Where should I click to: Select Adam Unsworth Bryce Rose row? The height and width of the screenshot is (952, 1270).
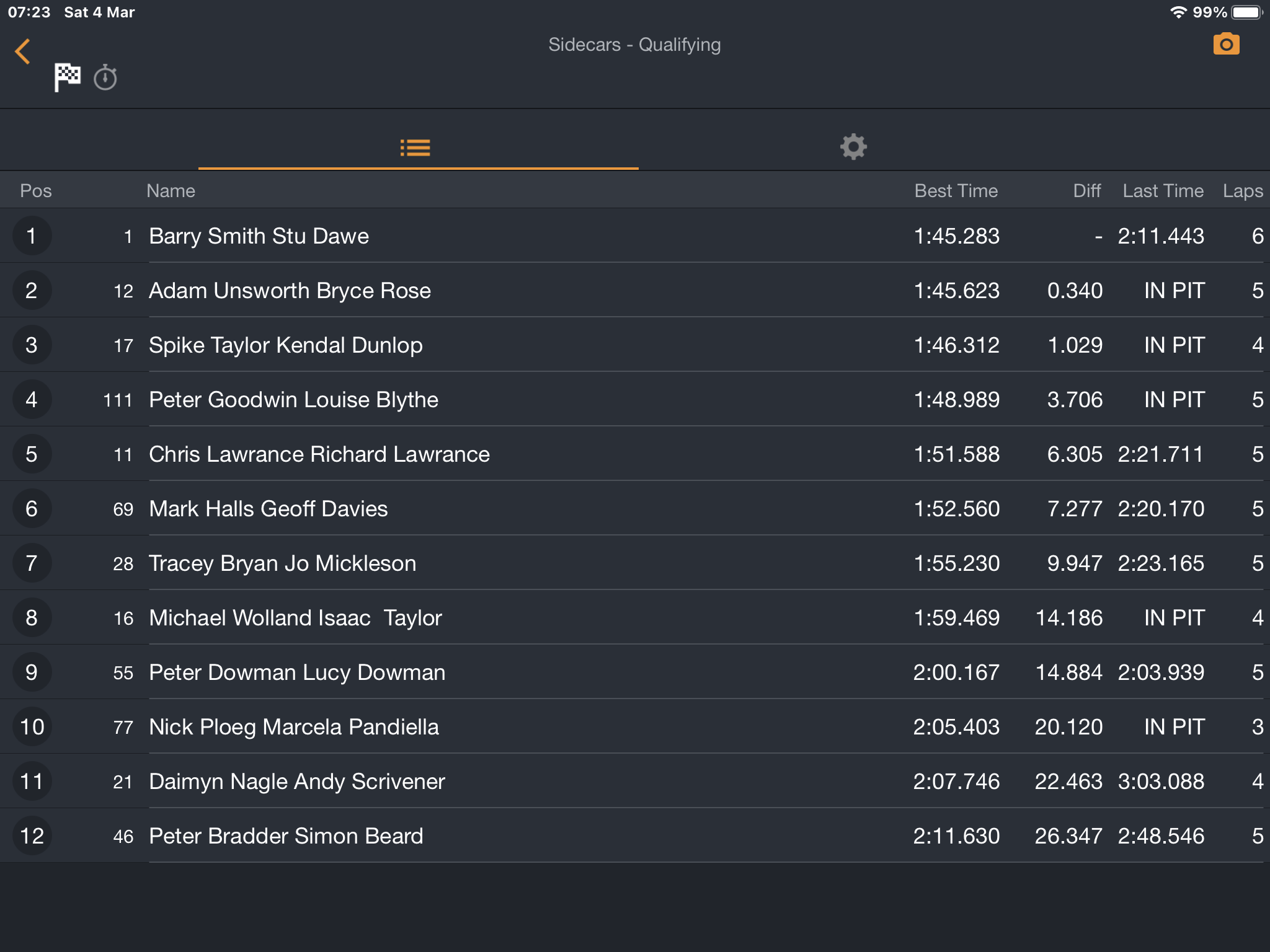point(635,291)
